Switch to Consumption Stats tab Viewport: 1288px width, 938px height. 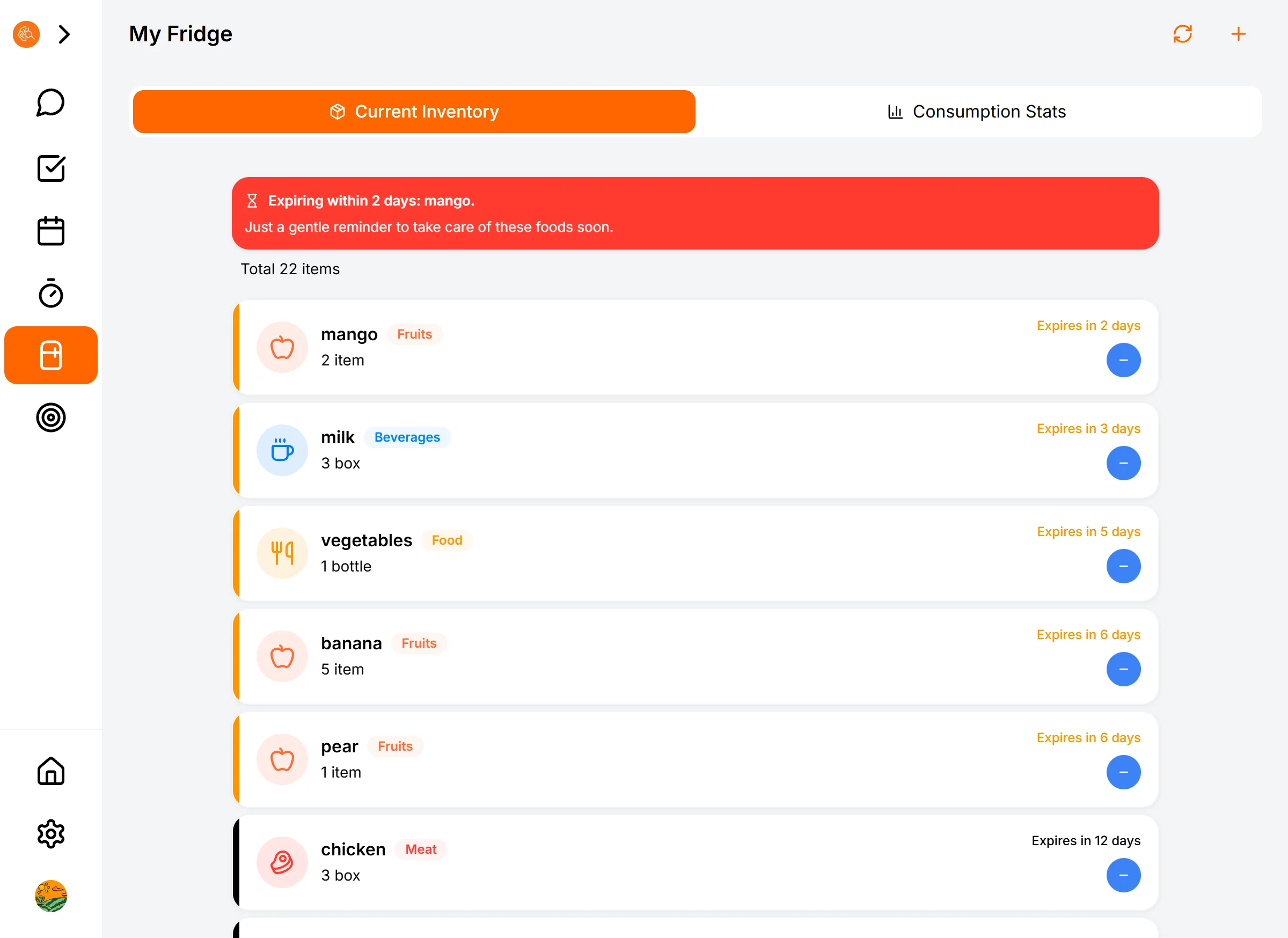tap(977, 112)
